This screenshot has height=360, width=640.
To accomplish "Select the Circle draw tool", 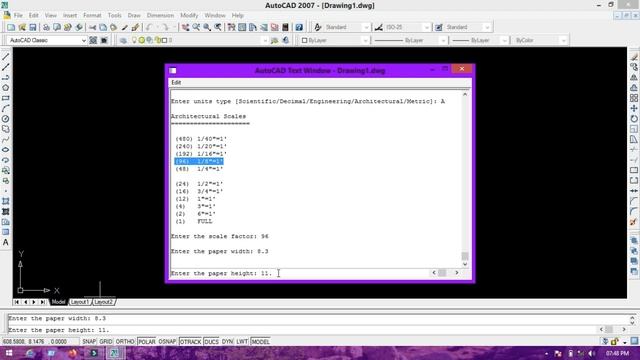I will tap(6, 119).
